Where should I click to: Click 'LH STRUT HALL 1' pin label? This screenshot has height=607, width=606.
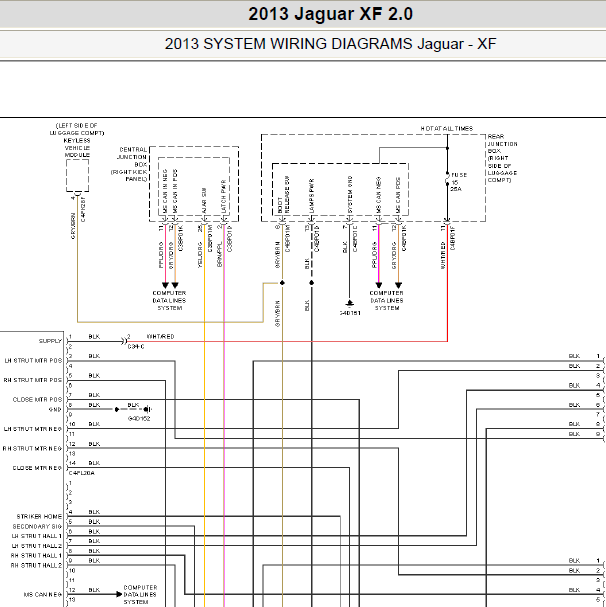pyautogui.click(x=37, y=536)
